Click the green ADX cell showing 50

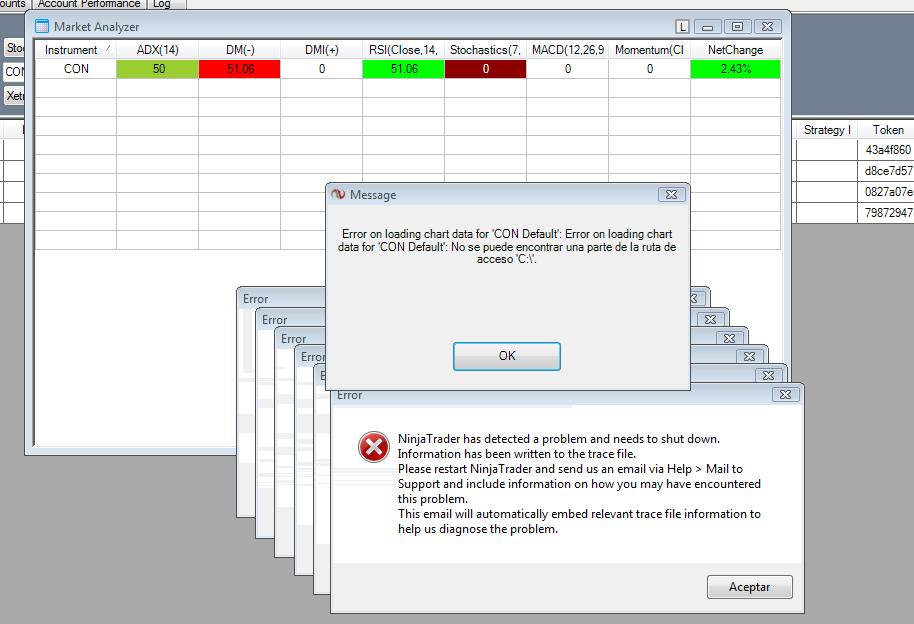157,69
